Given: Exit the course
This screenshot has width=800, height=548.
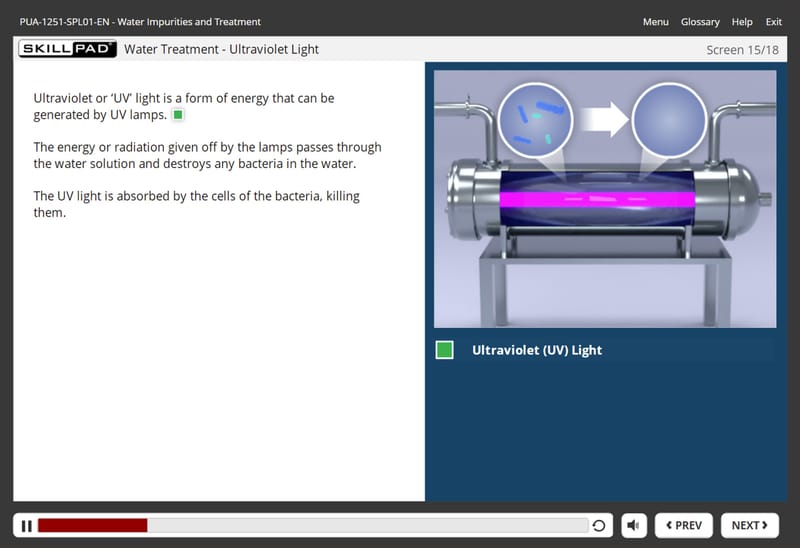Looking at the screenshot, I should coord(773,22).
